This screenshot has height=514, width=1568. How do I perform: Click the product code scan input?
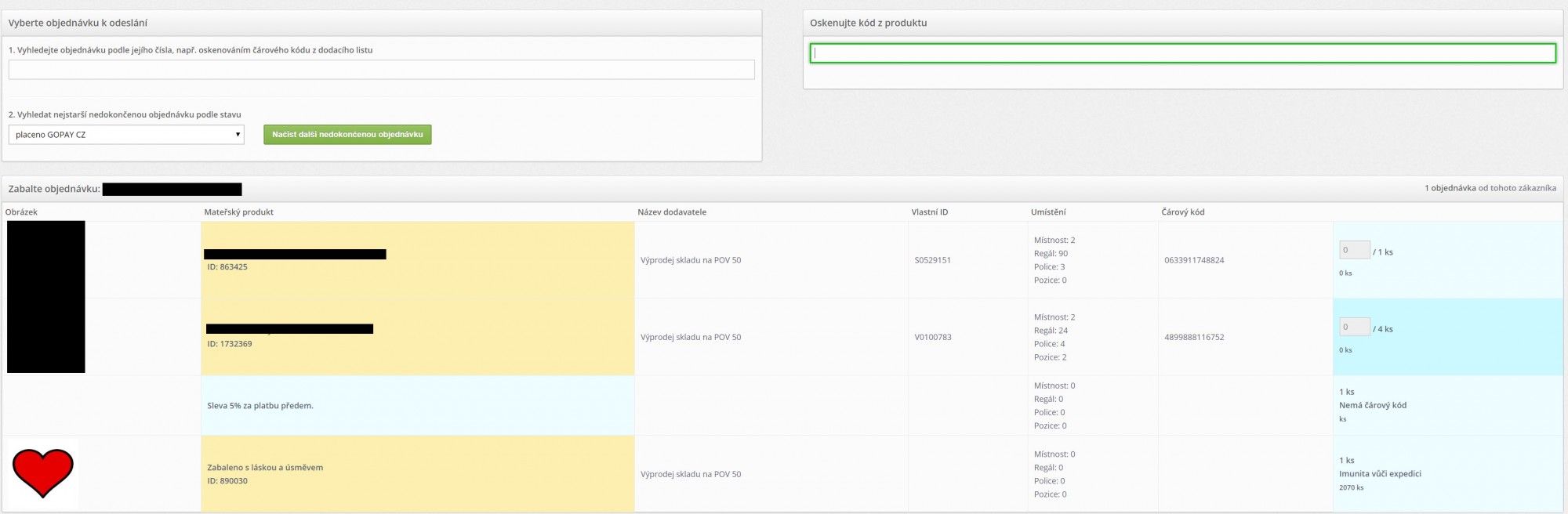click(x=1182, y=53)
